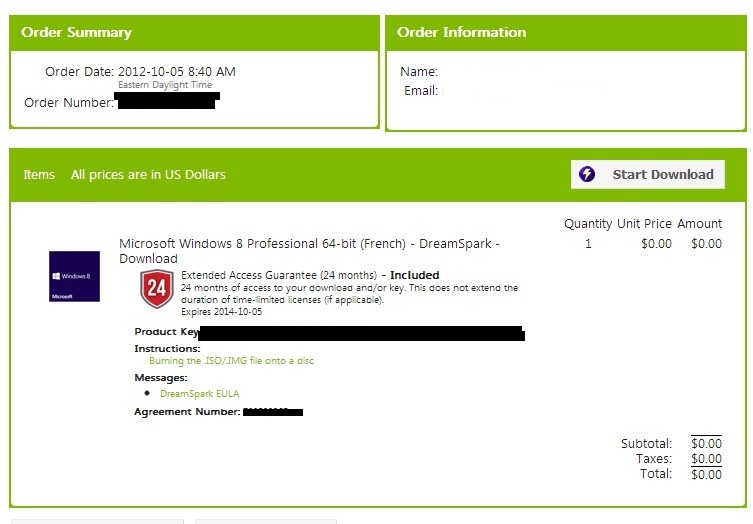Select the Microsoft Windows 8 Professional title
This screenshot has height=524, width=753.
(x=309, y=251)
